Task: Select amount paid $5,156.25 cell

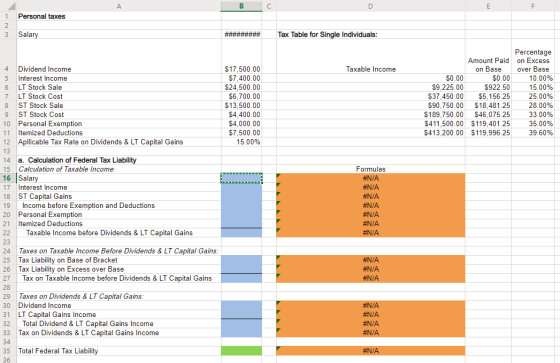Action: coord(488,96)
